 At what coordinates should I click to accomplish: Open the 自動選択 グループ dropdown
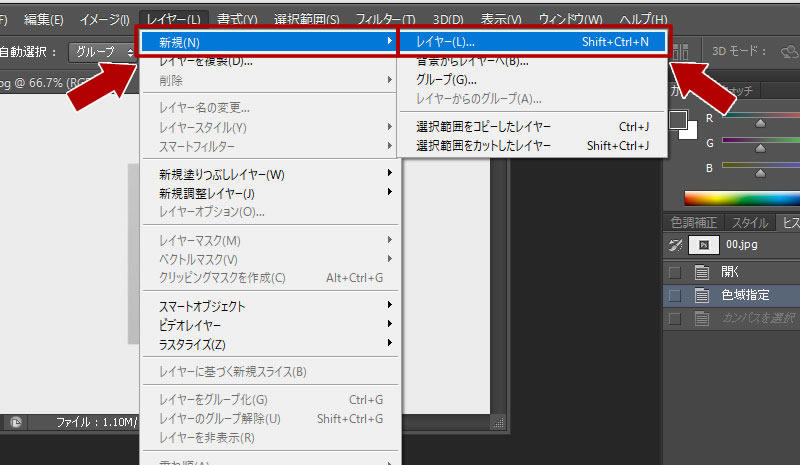point(103,52)
